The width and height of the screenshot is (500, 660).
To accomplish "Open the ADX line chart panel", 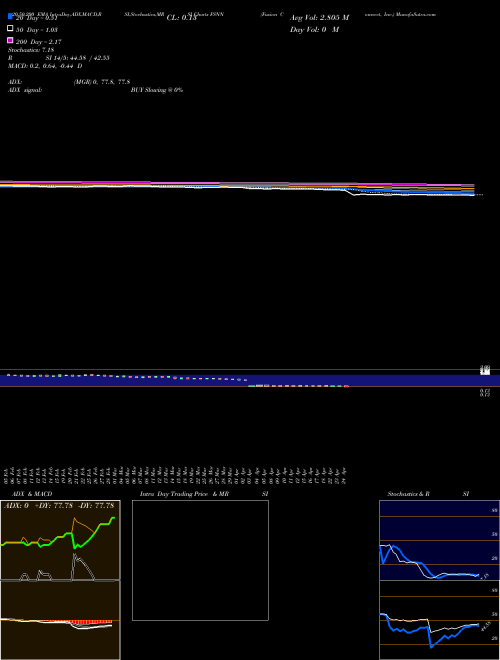I will tap(60, 540).
